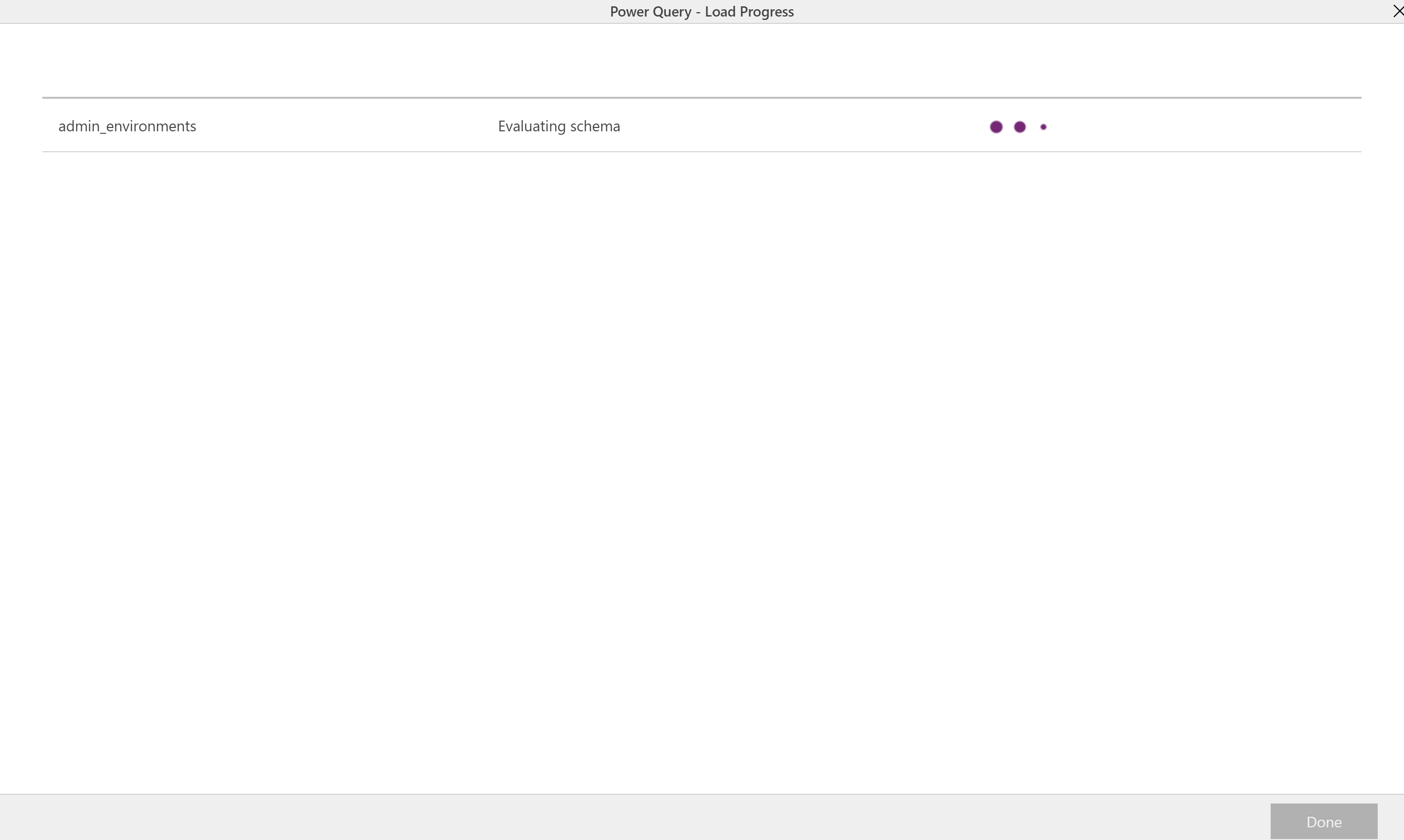Click the loading animation indicator
This screenshot has height=840, width=1404.
coord(1019,126)
